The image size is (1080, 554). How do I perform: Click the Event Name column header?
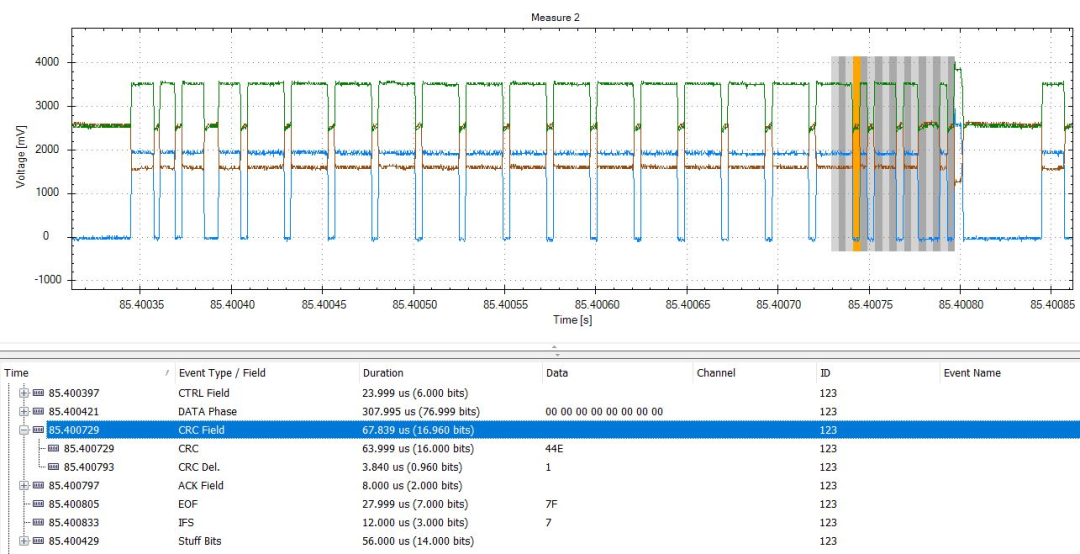click(x=1010, y=373)
